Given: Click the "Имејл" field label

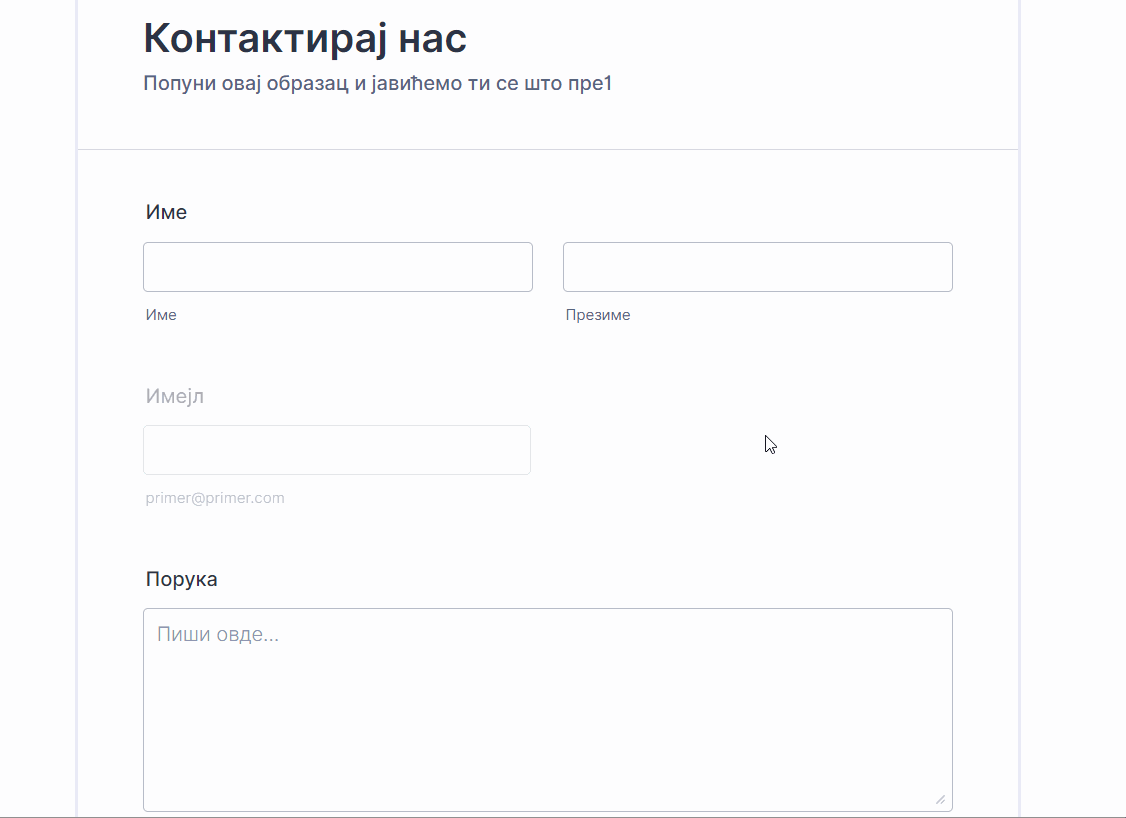Looking at the screenshot, I should tap(175, 396).
